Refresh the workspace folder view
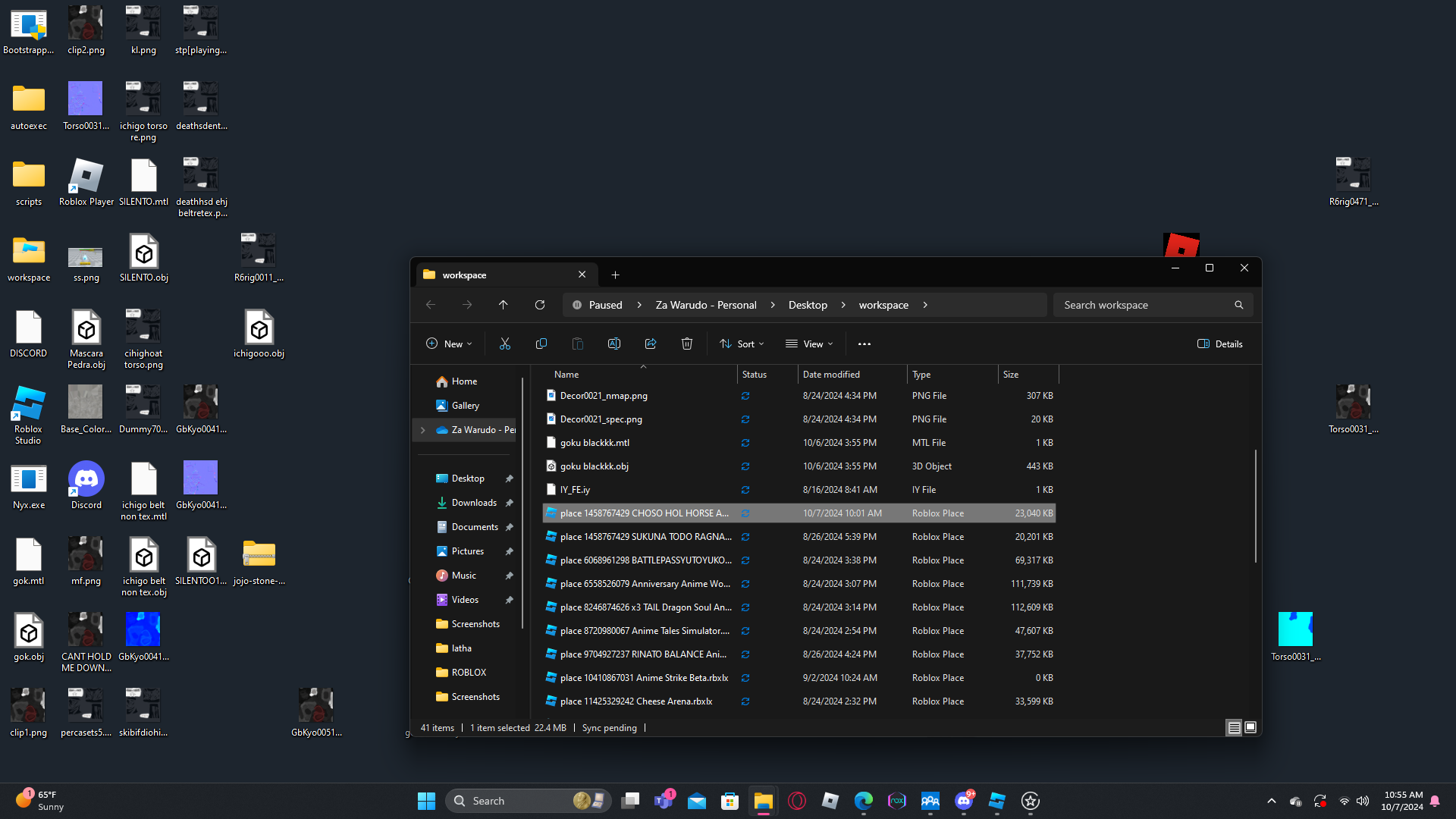This screenshot has width=1456, height=819. [x=540, y=305]
